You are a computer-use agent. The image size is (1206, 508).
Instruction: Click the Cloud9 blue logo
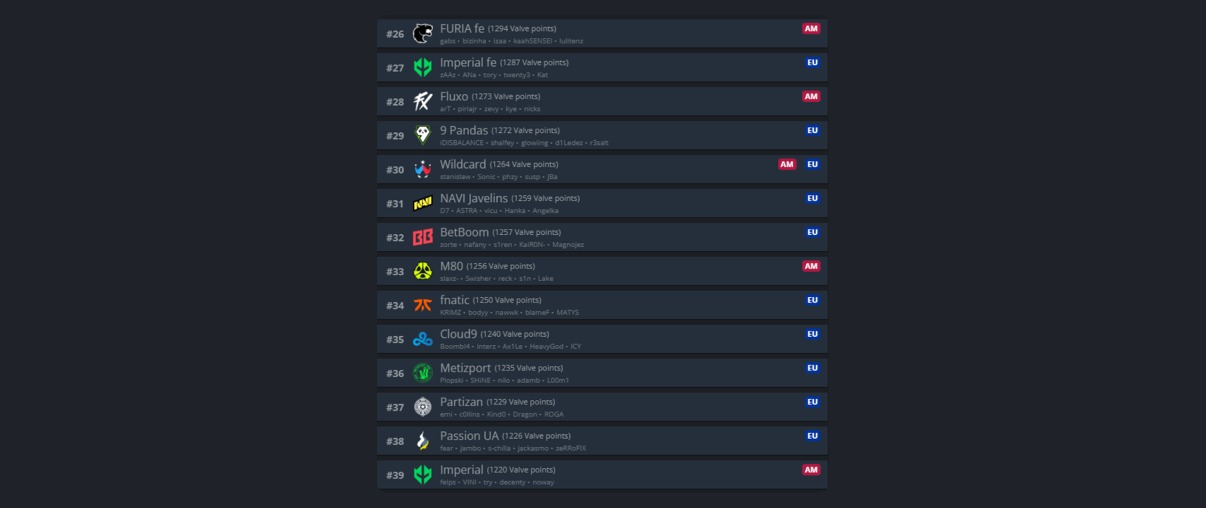click(423, 340)
